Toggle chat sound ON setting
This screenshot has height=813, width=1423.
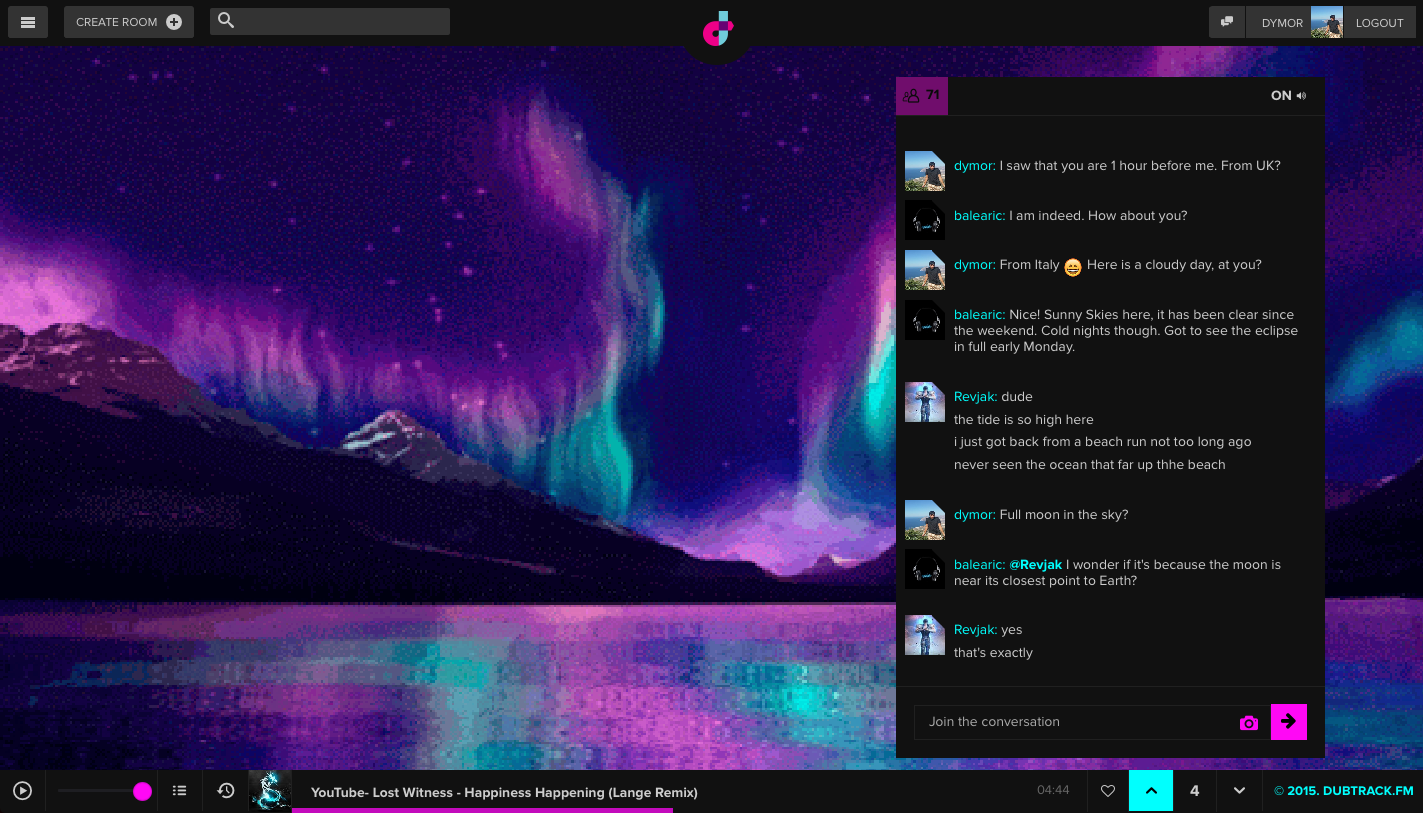click(1288, 96)
